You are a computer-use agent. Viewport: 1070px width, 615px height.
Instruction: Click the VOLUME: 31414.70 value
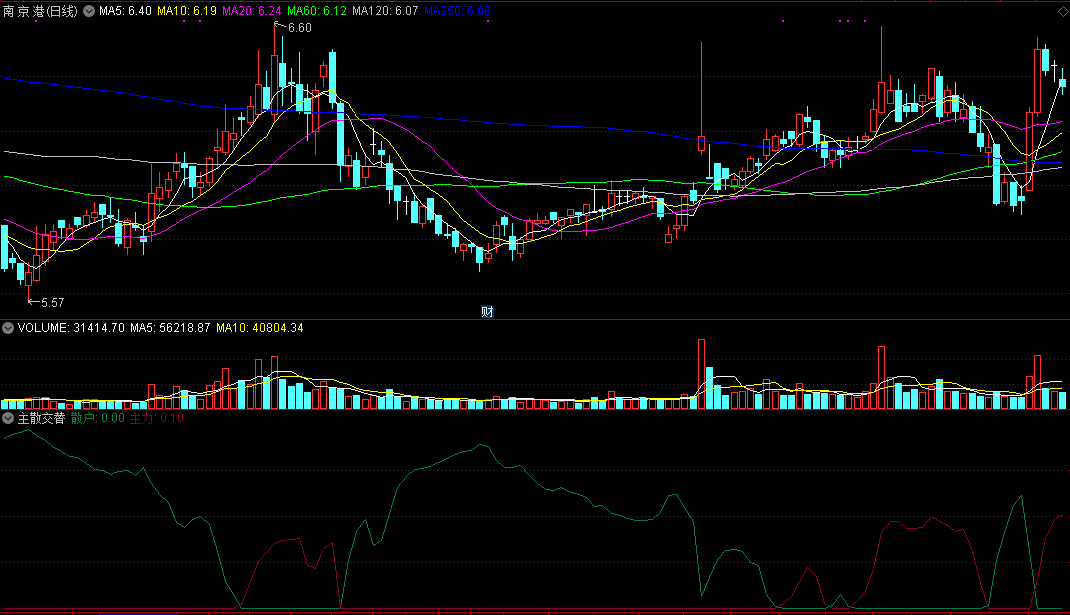click(x=71, y=328)
